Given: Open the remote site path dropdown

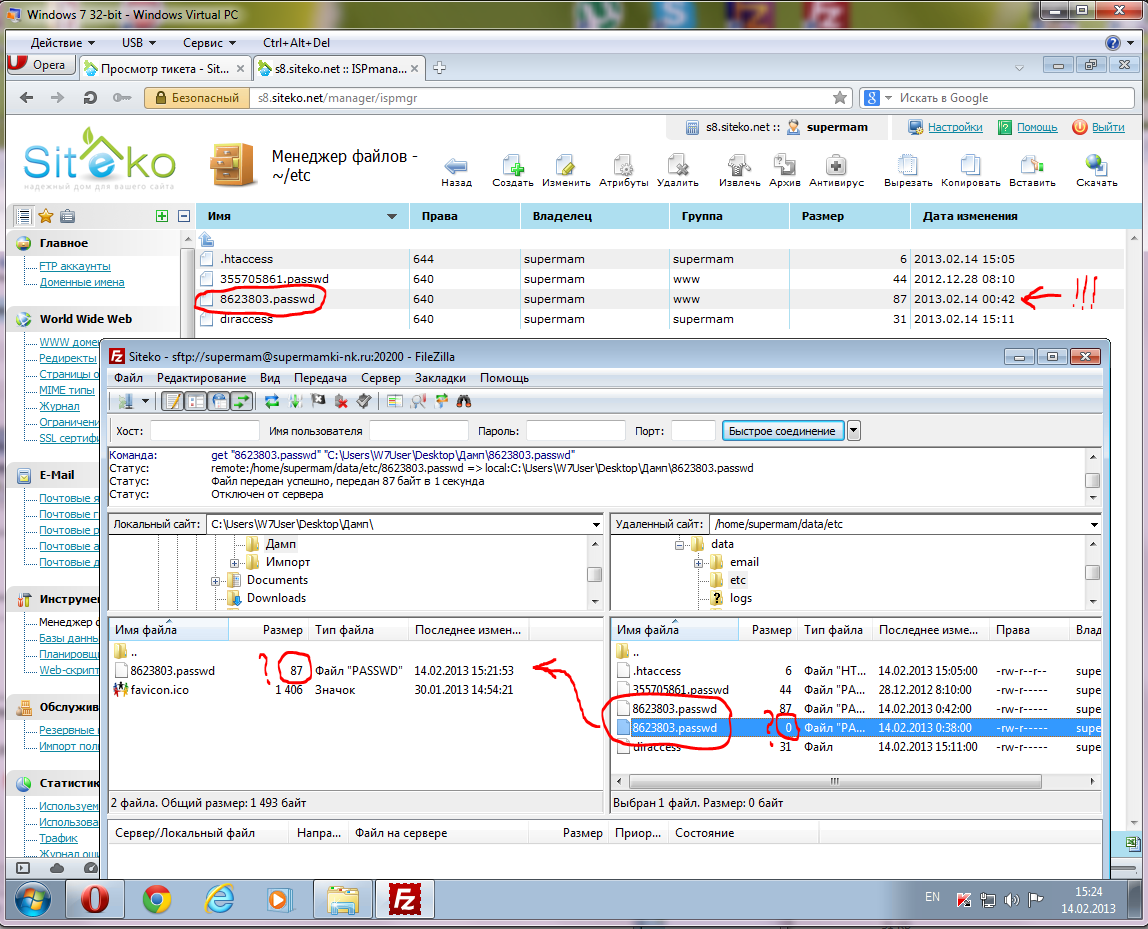Looking at the screenshot, I should point(1093,524).
